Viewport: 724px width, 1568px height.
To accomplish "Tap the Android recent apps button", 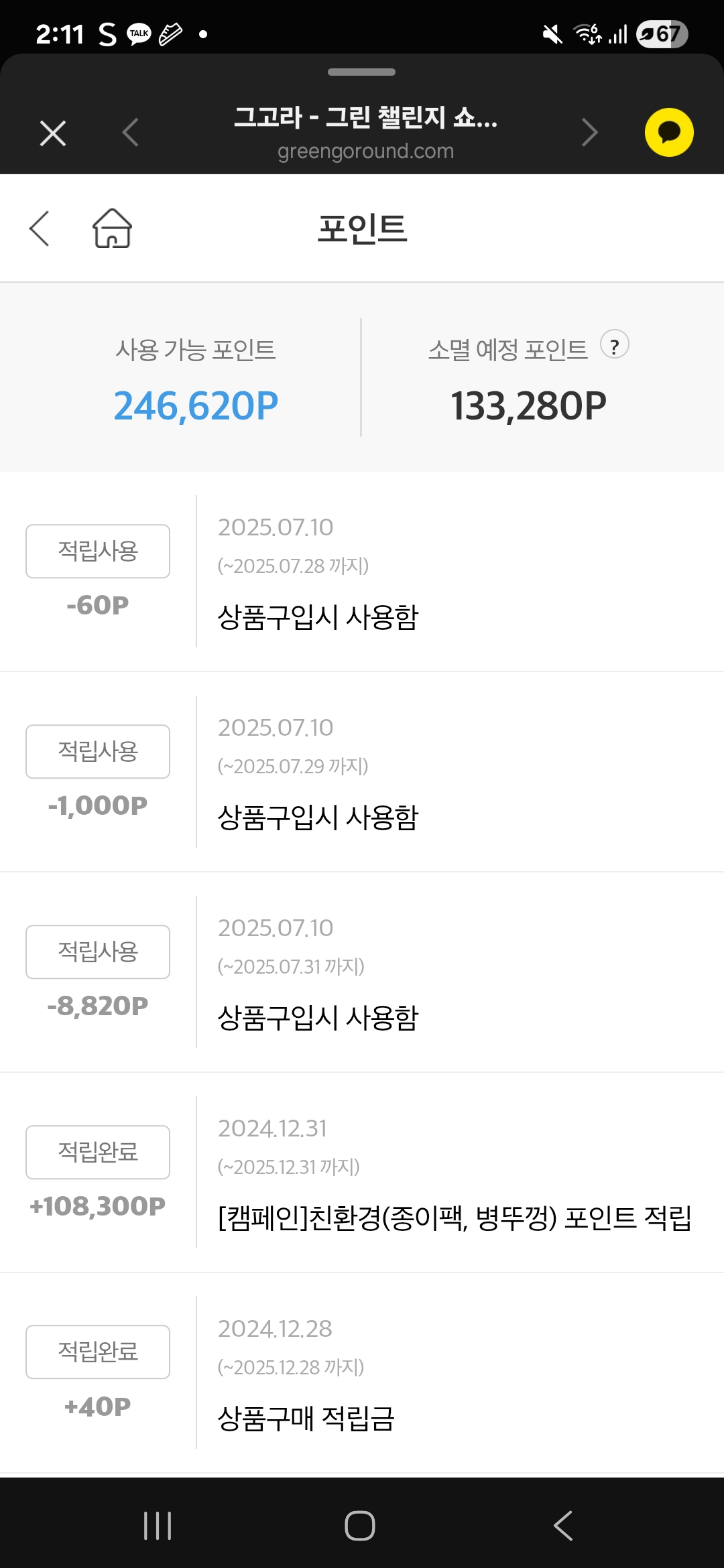I will click(x=158, y=1526).
